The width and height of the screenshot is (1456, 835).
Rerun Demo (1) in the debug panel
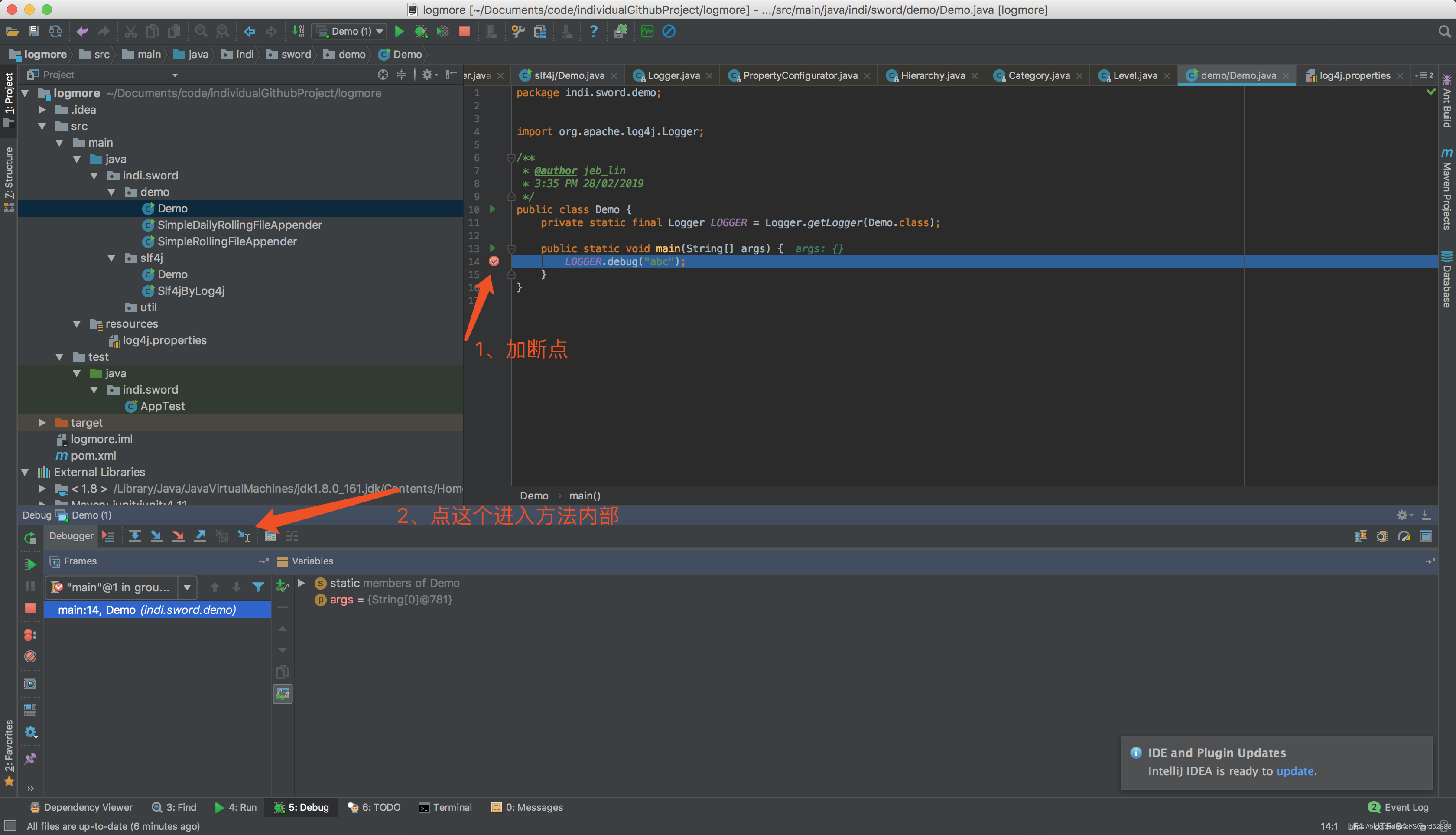coord(30,538)
